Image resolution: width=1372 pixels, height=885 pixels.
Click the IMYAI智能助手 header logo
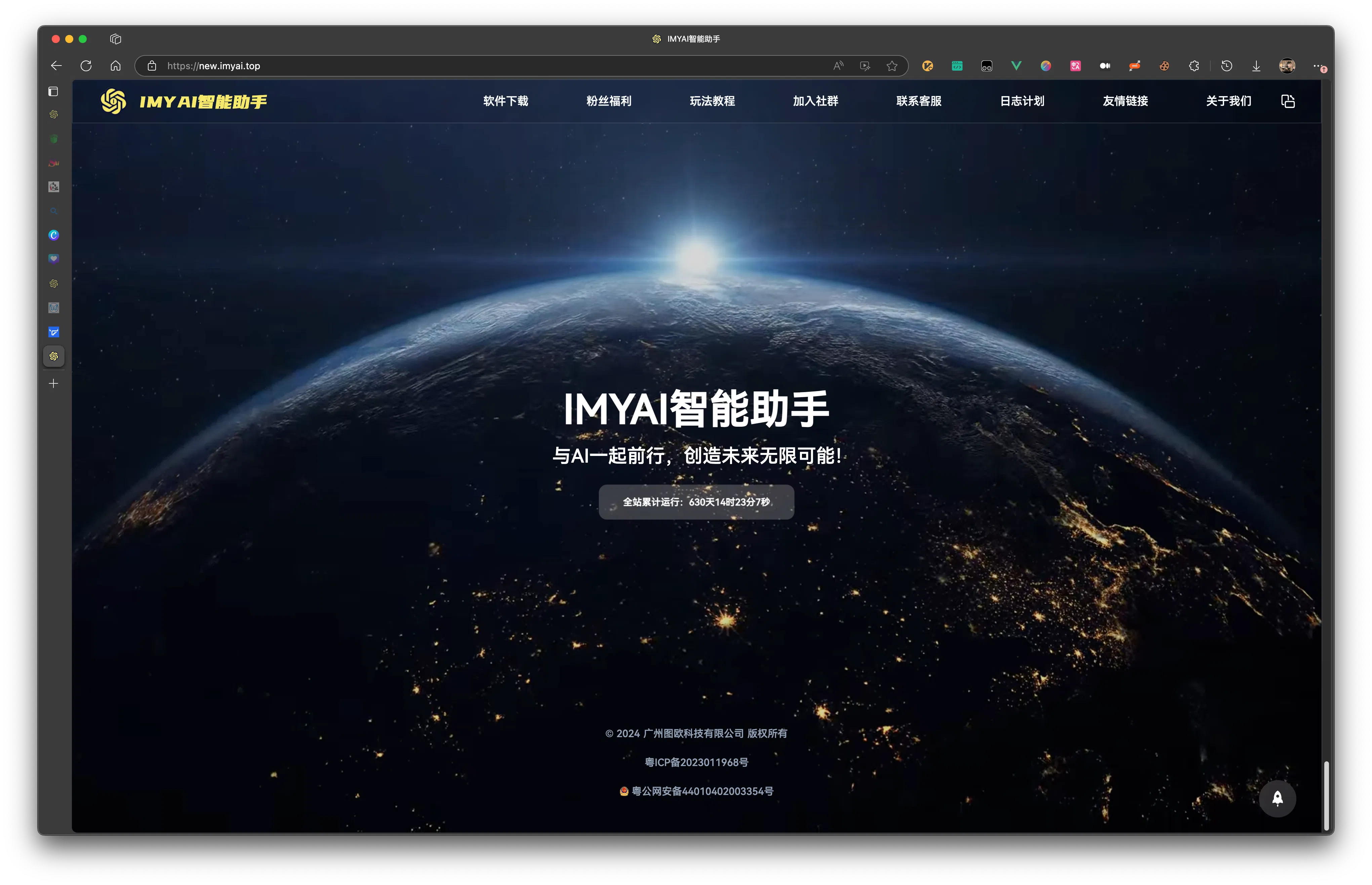[184, 101]
